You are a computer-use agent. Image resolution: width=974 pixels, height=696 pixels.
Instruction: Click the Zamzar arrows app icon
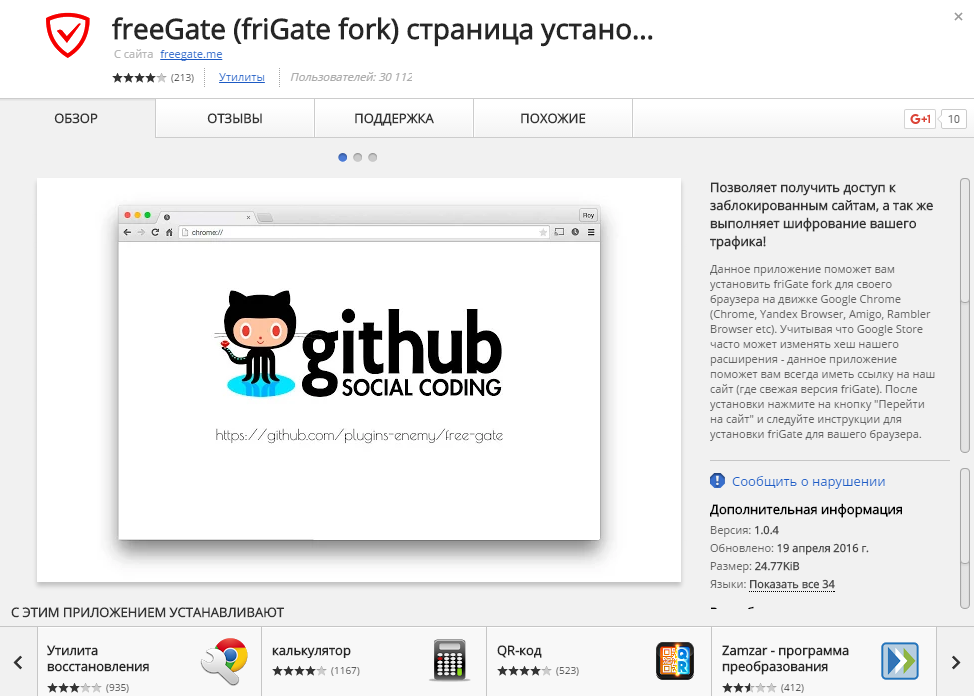(x=899, y=661)
